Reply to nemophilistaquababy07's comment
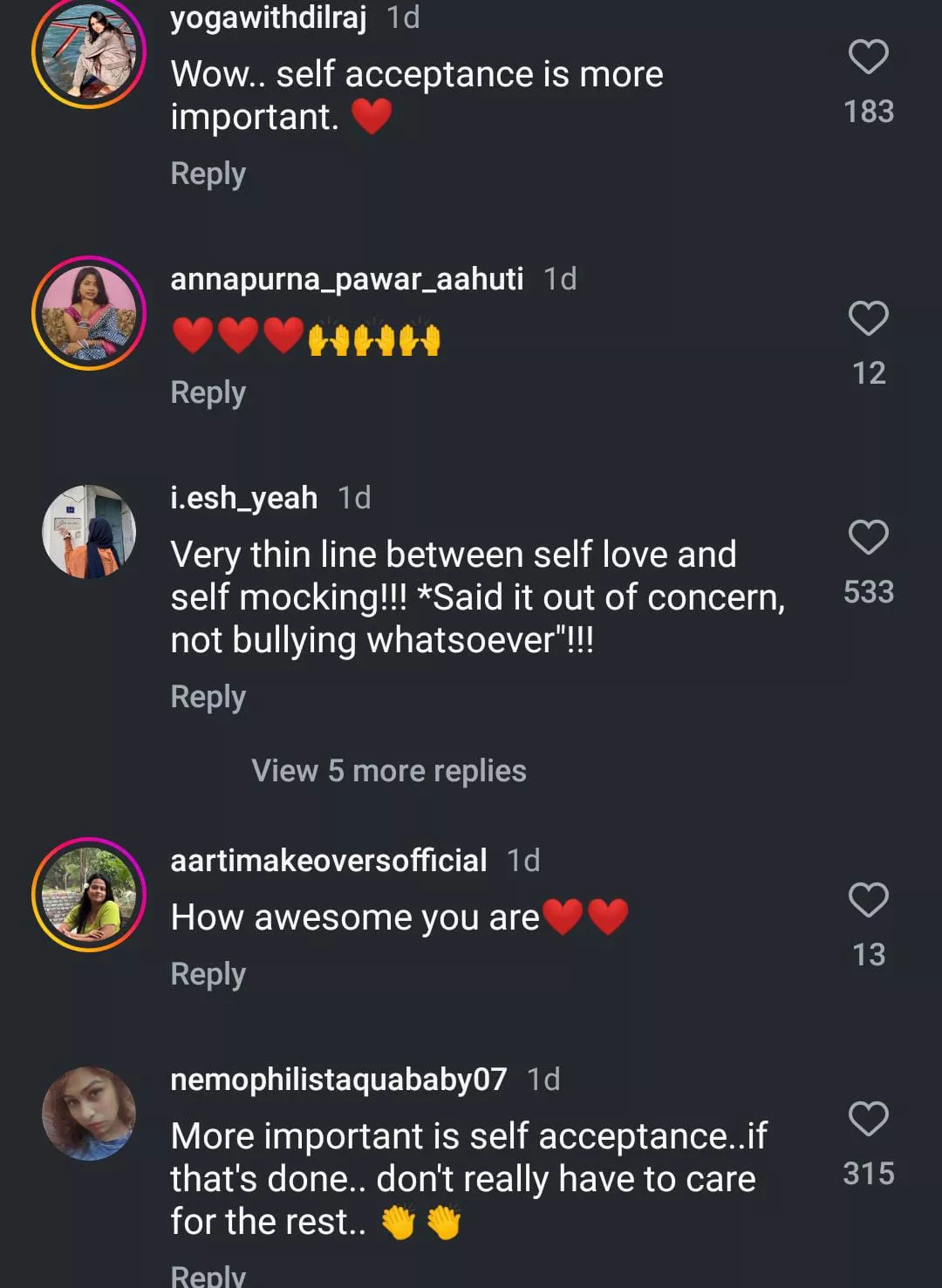Viewport: 942px width, 1288px height. tap(208, 1274)
